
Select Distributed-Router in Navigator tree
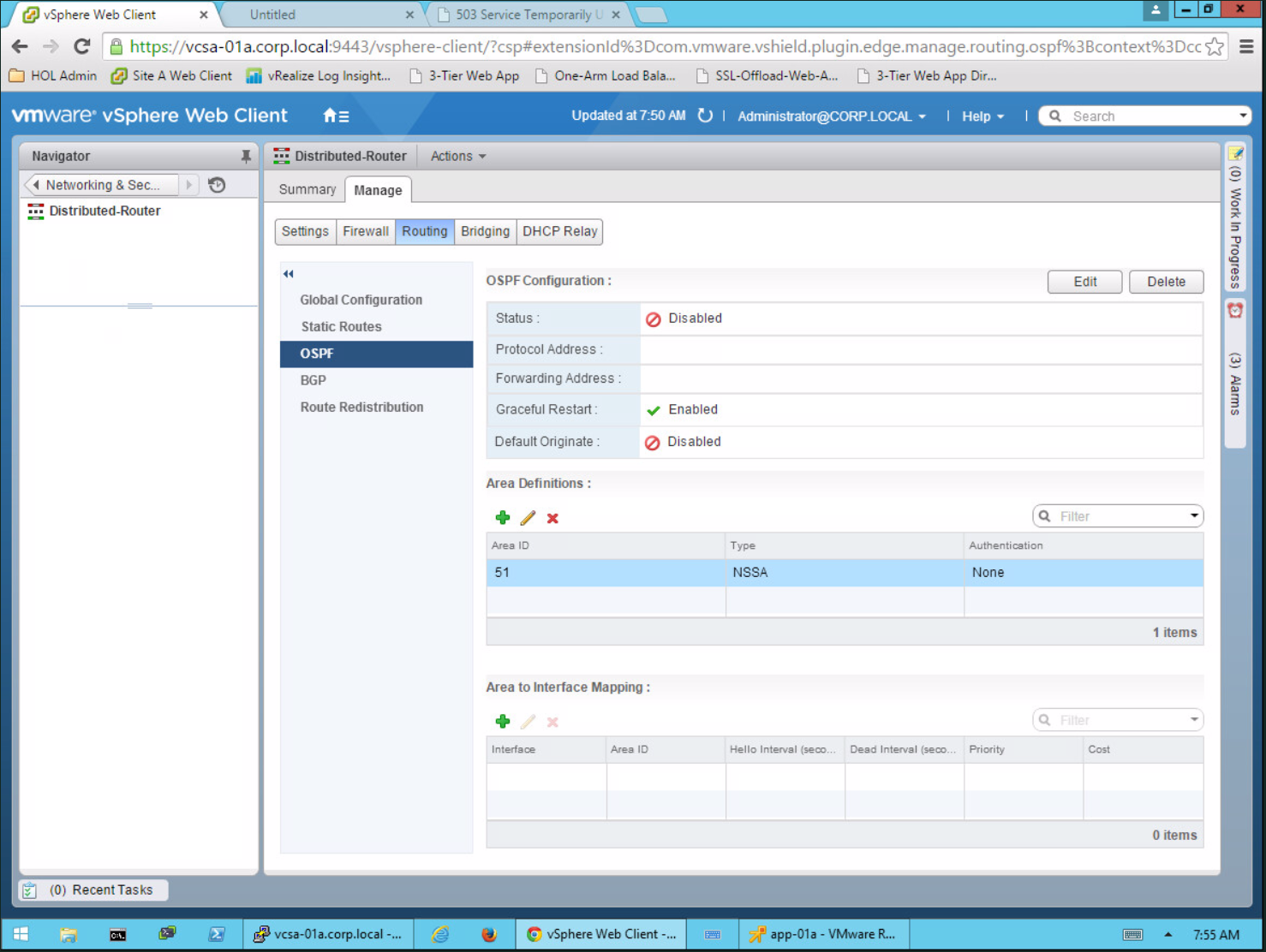click(105, 211)
